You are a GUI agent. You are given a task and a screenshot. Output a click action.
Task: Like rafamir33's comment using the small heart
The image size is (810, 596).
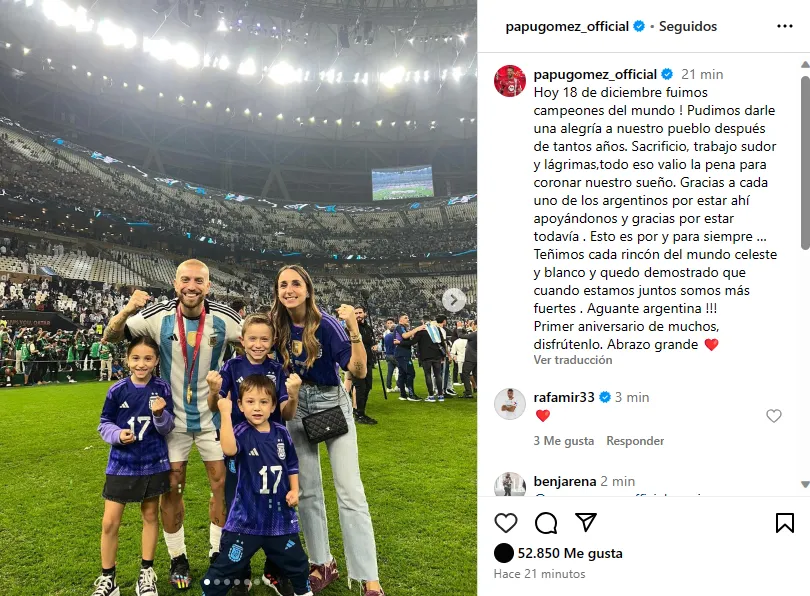pyautogui.click(x=773, y=416)
